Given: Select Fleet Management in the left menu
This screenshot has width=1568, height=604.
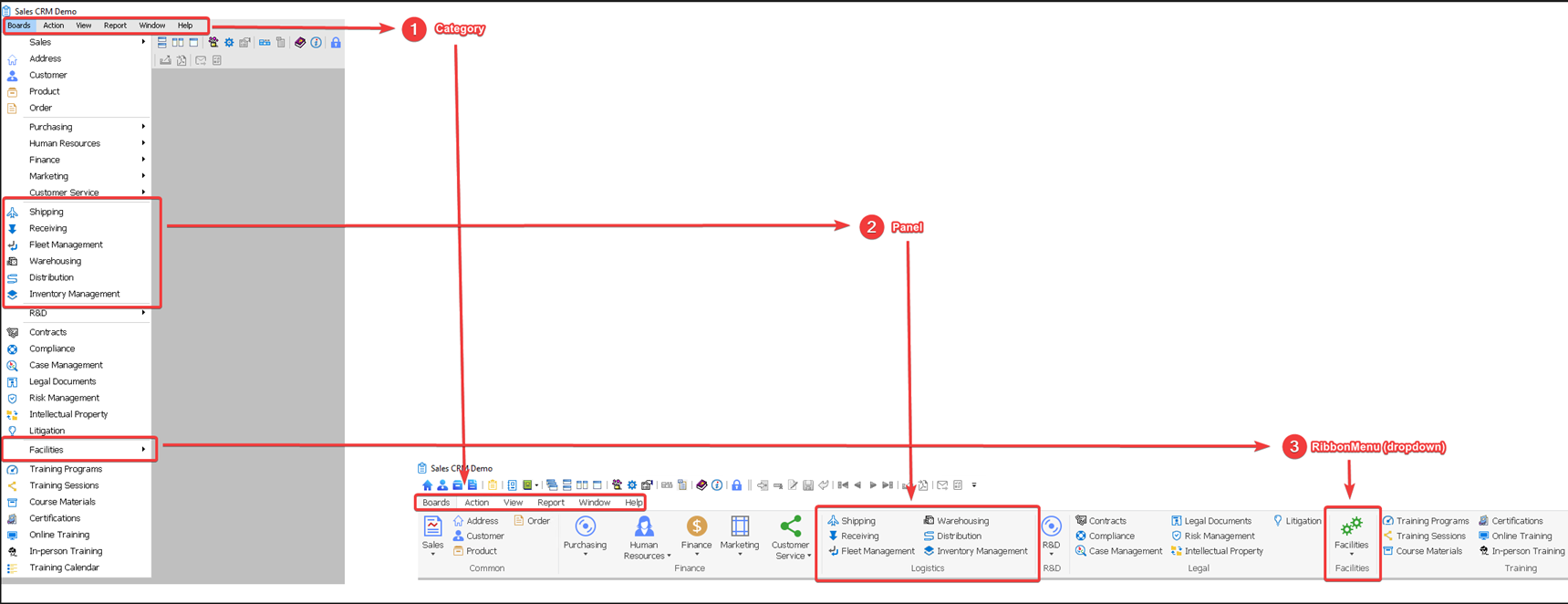Looking at the screenshot, I should 66,245.
